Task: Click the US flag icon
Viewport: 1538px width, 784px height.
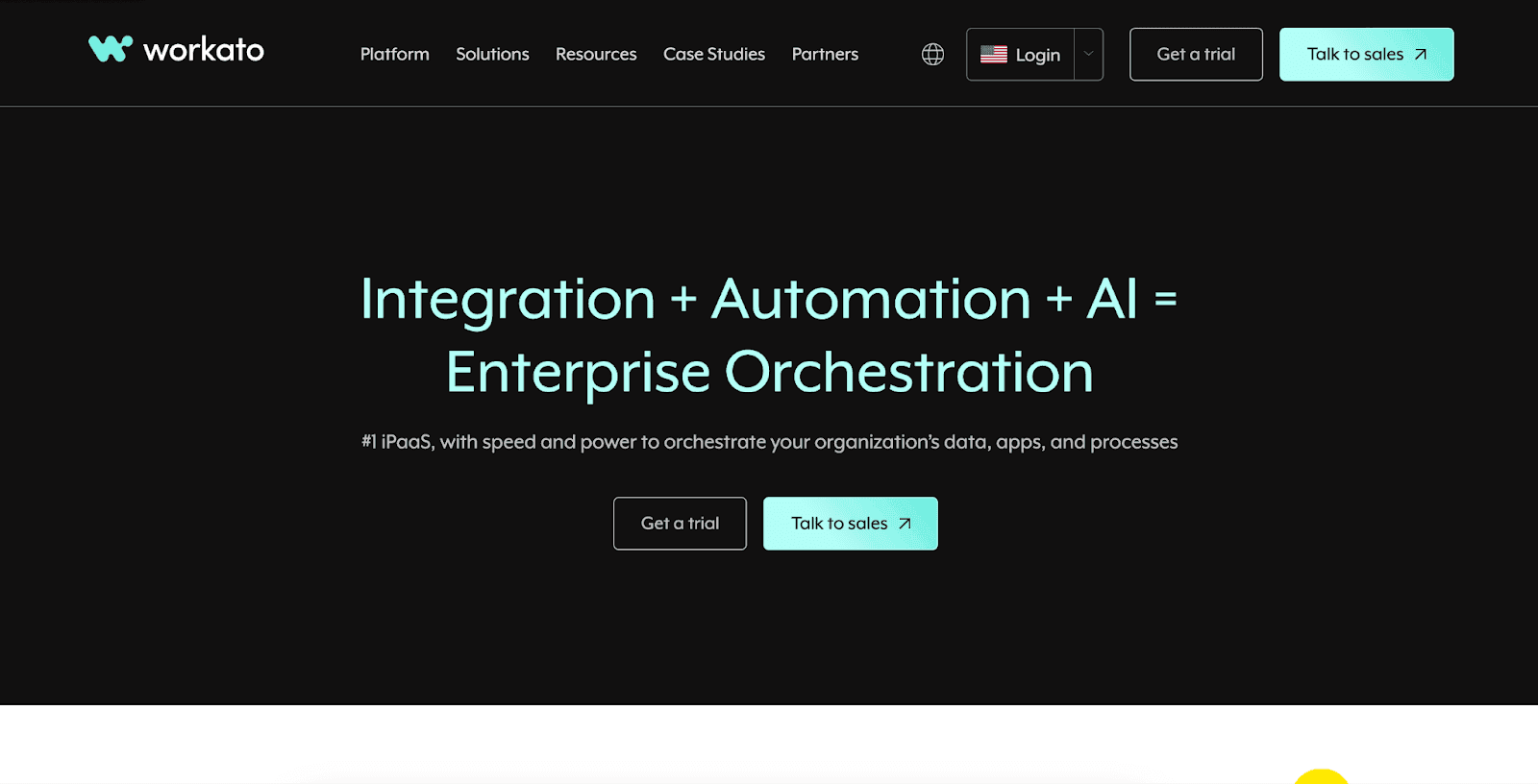Action: pos(993,55)
